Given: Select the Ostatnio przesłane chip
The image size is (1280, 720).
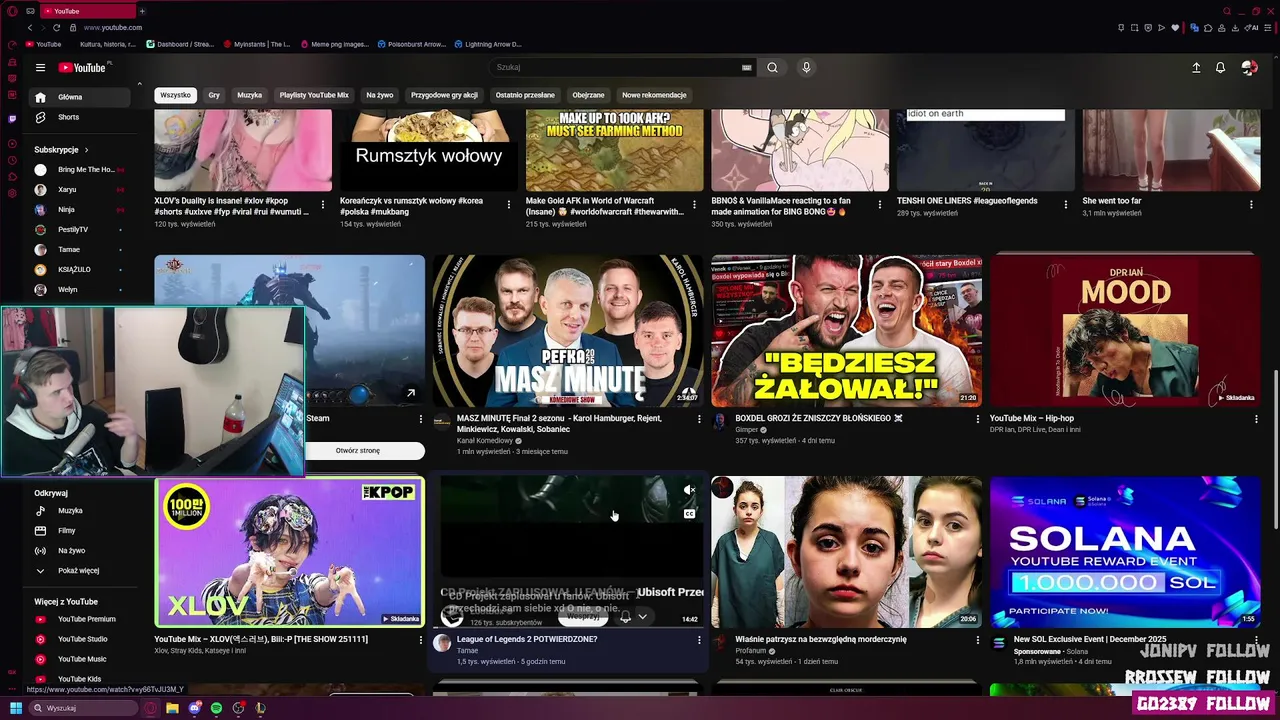Looking at the screenshot, I should [525, 95].
